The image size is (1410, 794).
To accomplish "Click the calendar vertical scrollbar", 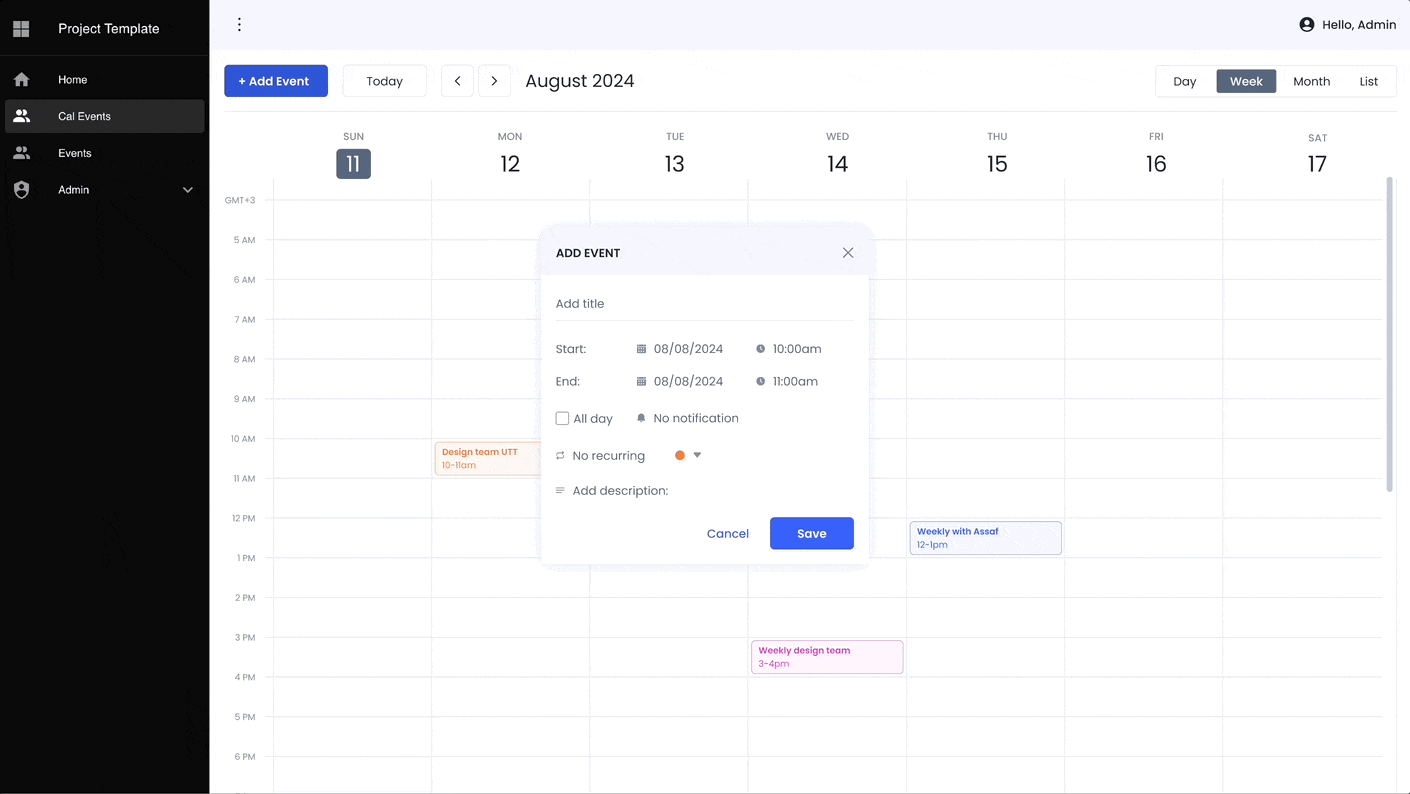I will [1389, 335].
